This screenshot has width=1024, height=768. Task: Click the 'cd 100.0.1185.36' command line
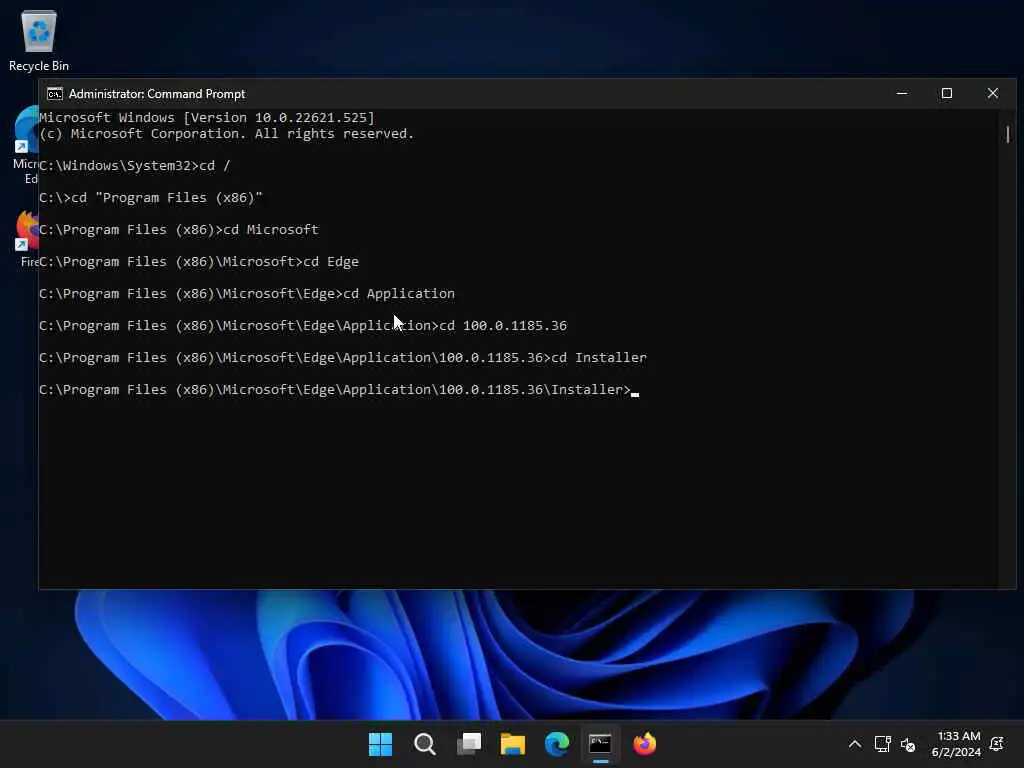[x=303, y=326]
